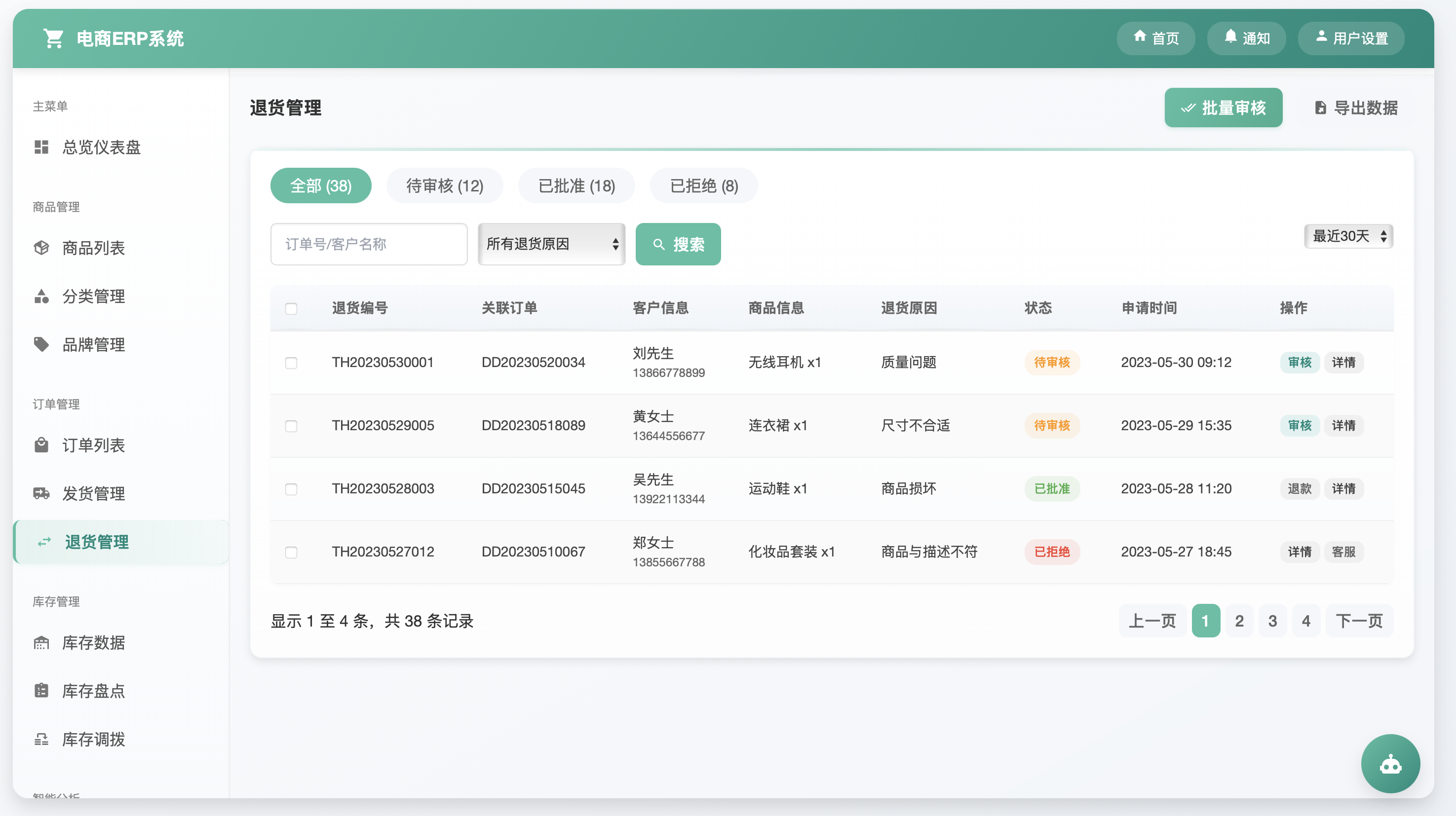The width and height of the screenshot is (1456, 816).
Task: Open the 用户设置 user settings menu
Action: pos(1351,38)
